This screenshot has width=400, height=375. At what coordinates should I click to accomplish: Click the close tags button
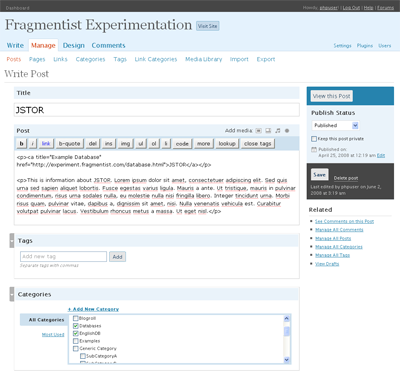tap(257, 144)
